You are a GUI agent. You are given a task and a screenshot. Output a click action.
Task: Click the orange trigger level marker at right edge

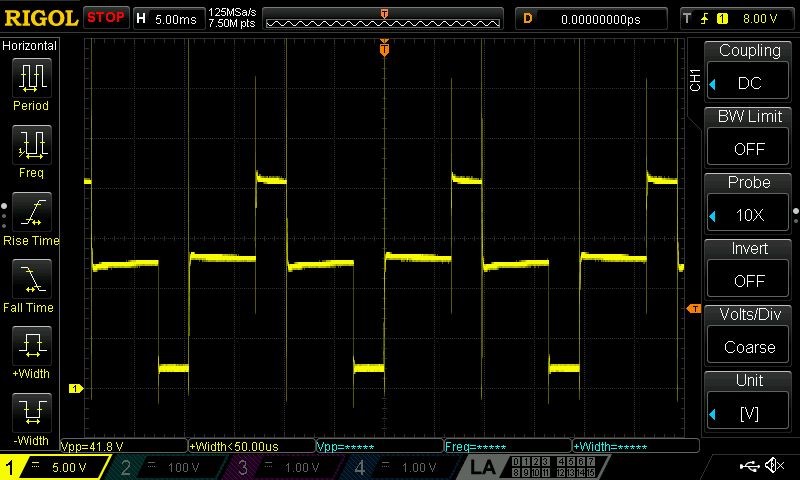click(693, 309)
